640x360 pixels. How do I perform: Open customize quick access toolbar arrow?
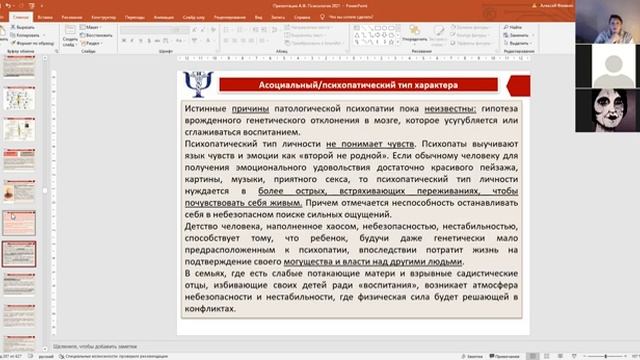tap(42, 6)
